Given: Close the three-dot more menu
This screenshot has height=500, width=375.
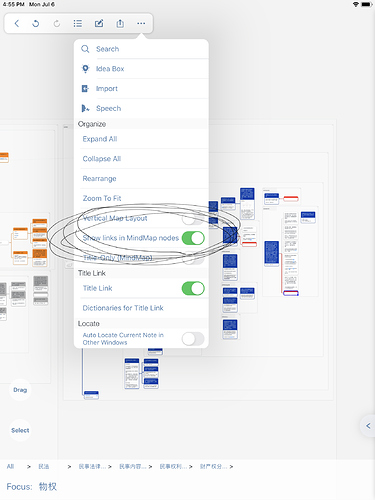Looking at the screenshot, I should pyautogui.click(x=141, y=23).
